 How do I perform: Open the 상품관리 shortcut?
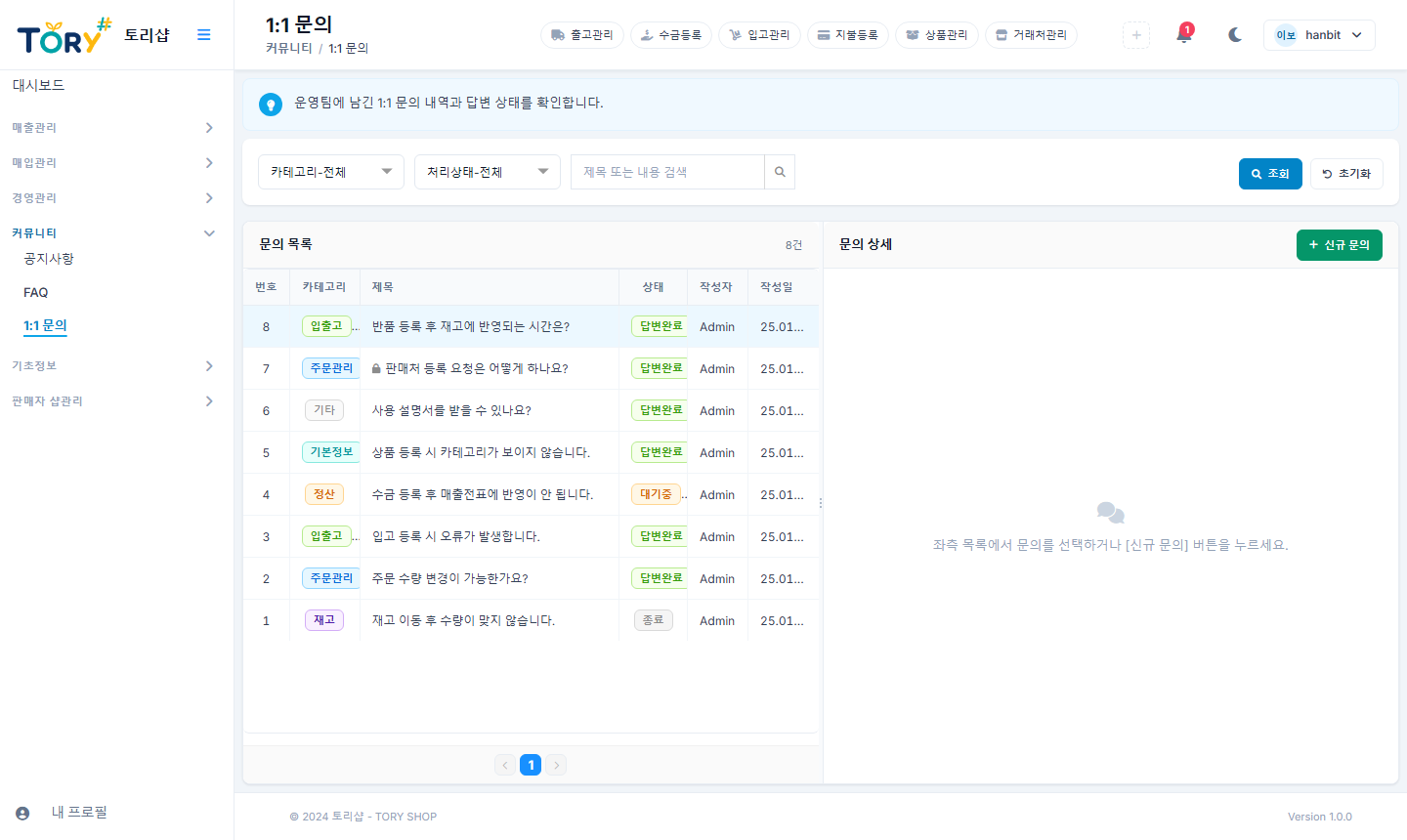coord(937,35)
